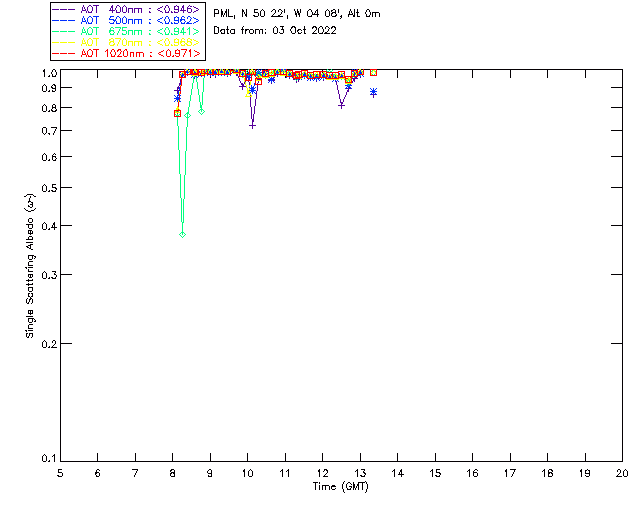Click the AOT 500nm legend entry
This screenshot has width=640, height=512.
(126, 20)
